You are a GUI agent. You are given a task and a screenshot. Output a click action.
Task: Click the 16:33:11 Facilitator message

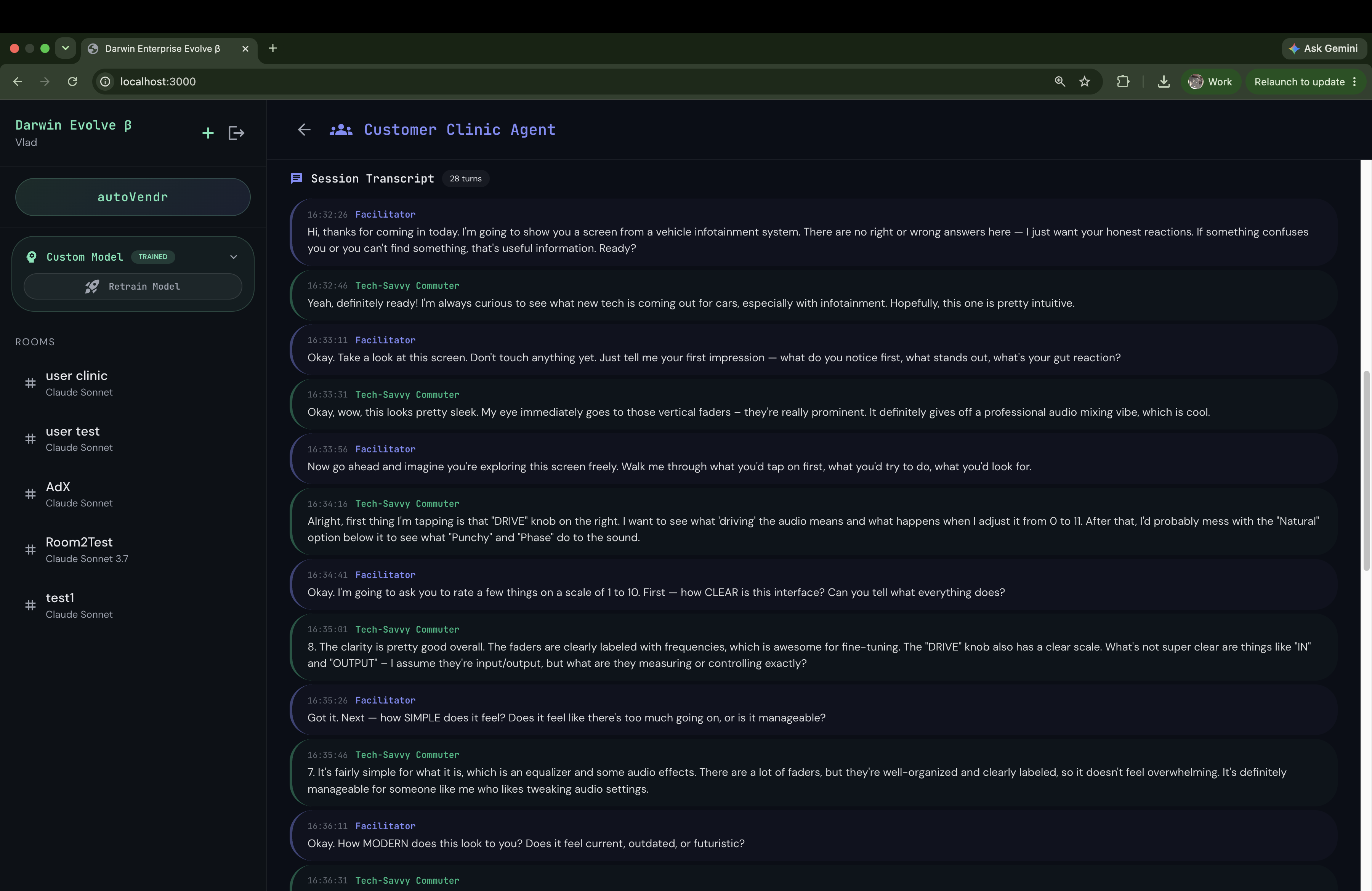(813, 349)
